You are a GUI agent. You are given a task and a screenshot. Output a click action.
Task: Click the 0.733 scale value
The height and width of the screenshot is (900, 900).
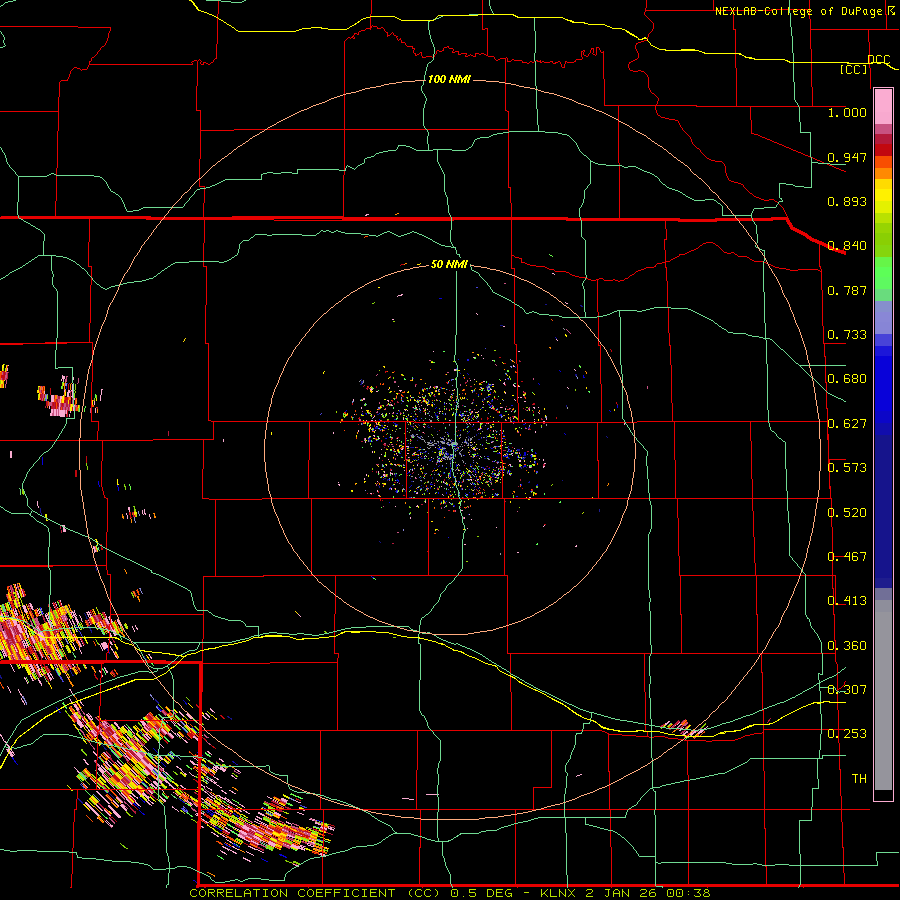pos(847,334)
